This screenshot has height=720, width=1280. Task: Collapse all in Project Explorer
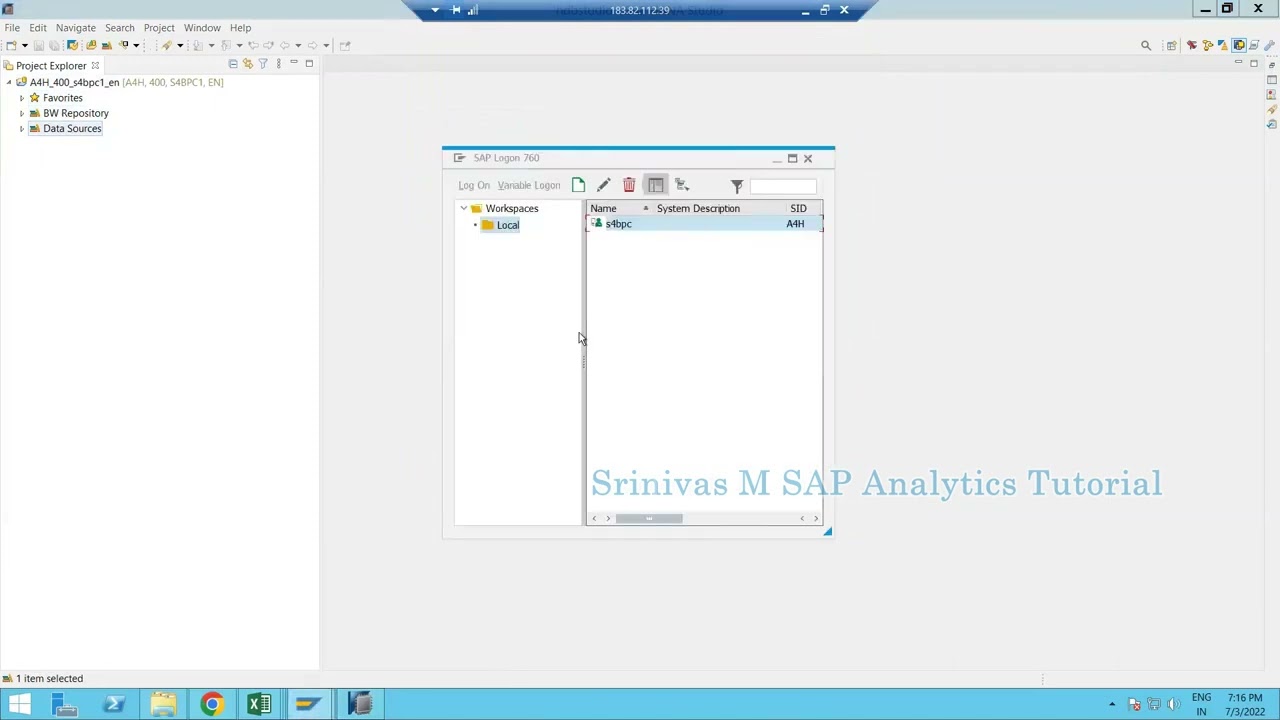(x=233, y=64)
